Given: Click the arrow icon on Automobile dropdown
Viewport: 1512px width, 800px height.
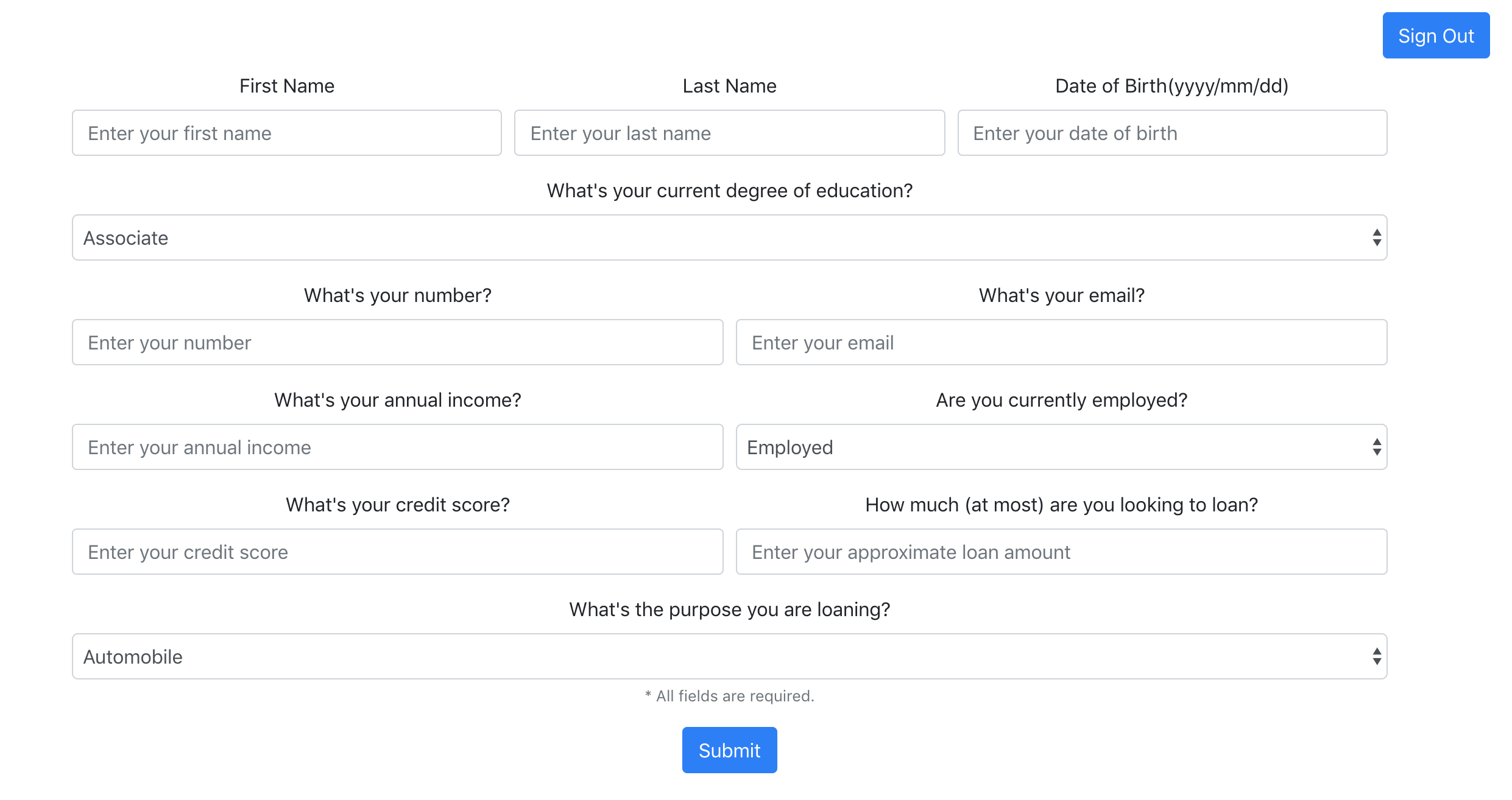Looking at the screenshot, I should (x=1376, y=657).
